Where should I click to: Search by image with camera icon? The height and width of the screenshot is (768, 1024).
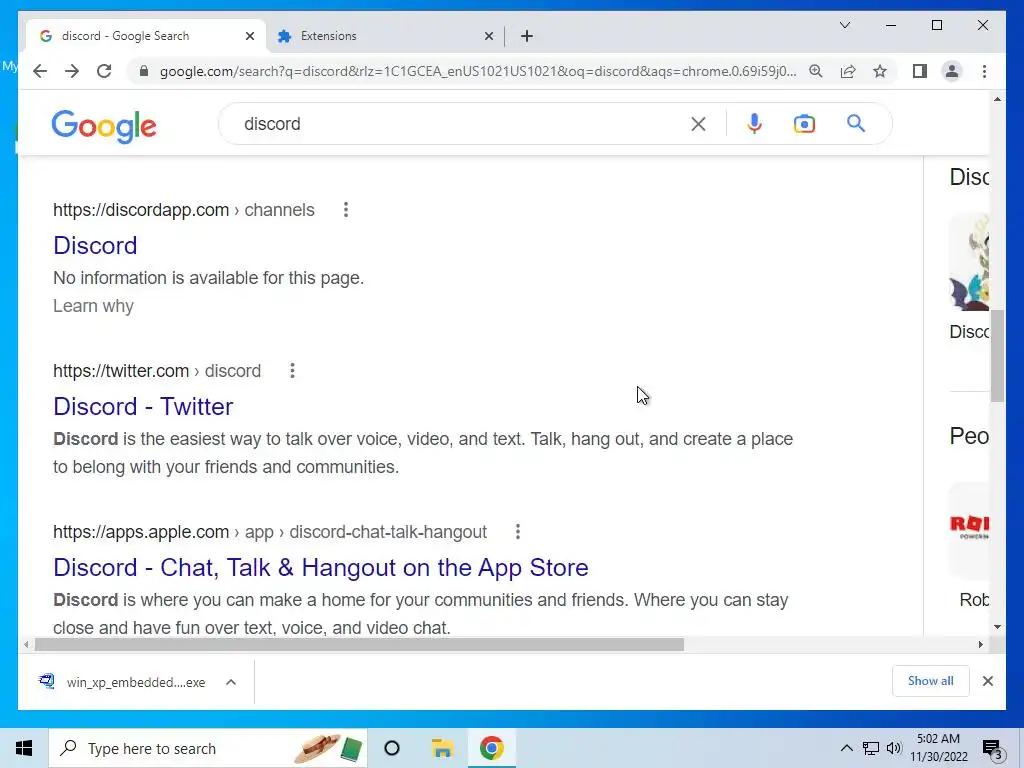(804, 123)
